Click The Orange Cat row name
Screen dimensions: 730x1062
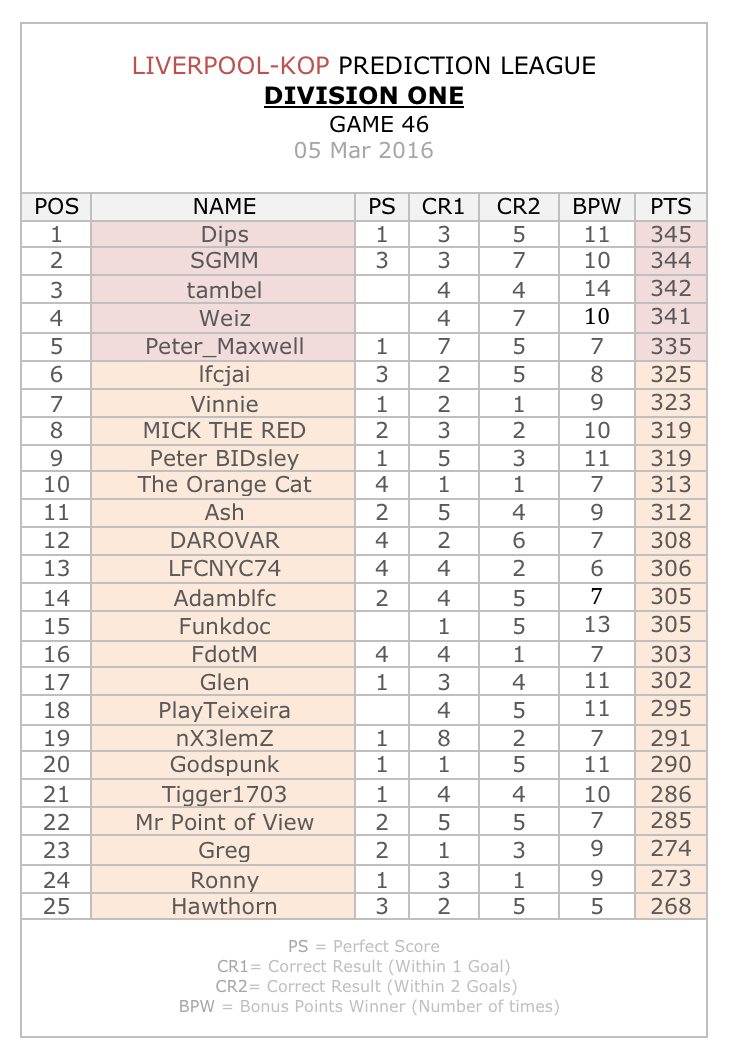(223, 485)
